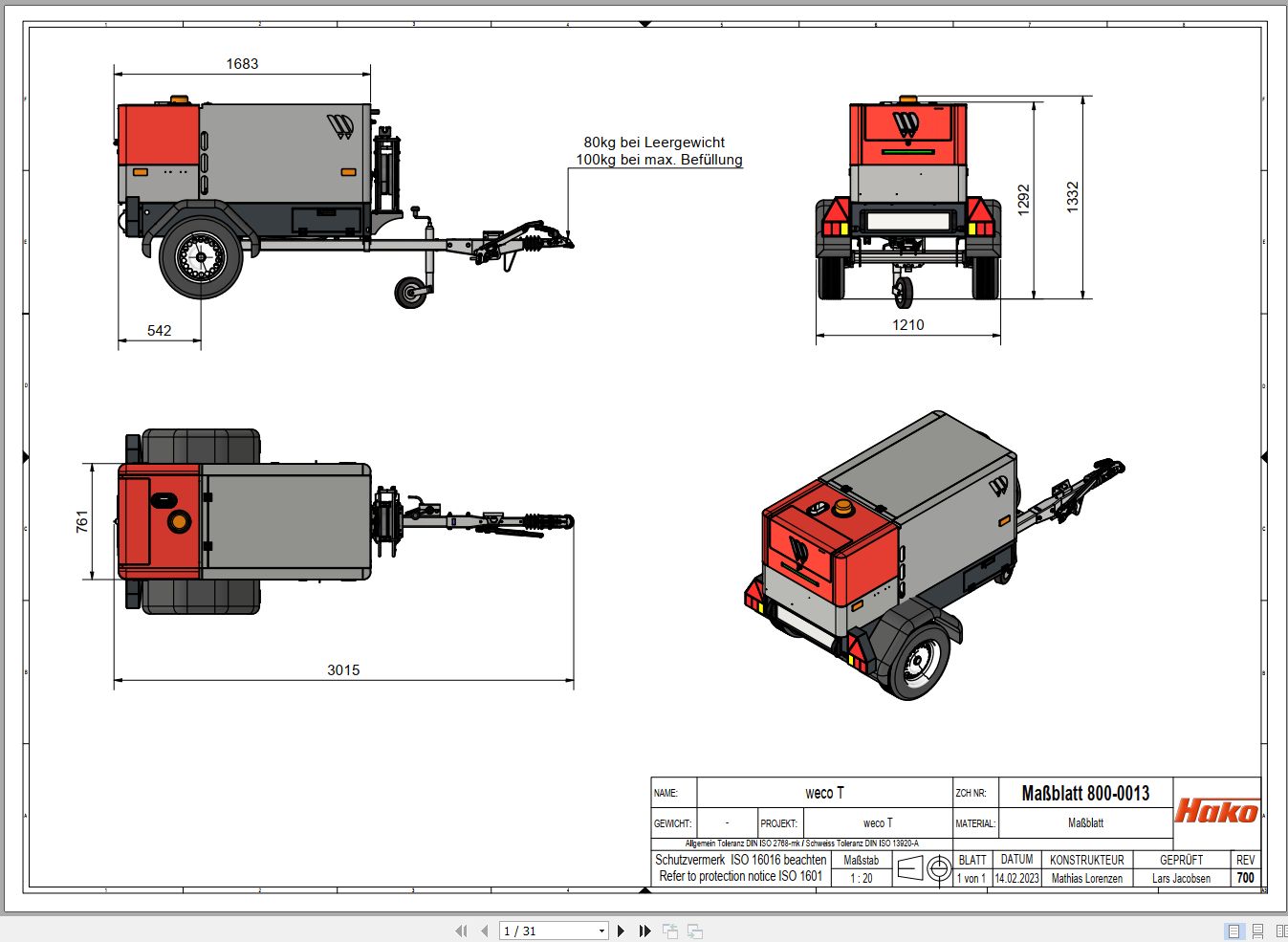Click the 1683 dimension label

coord(242,63)
